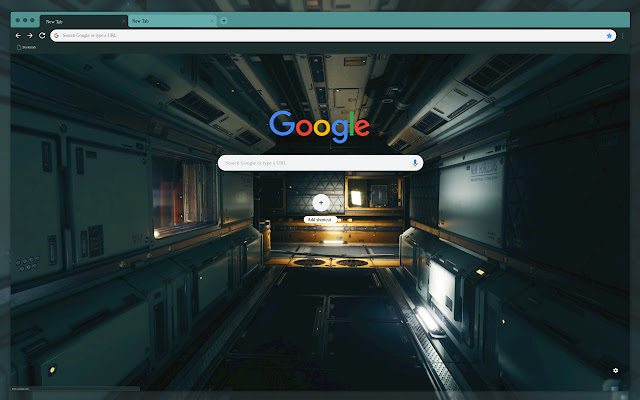Reload the page

pos(42,36)
